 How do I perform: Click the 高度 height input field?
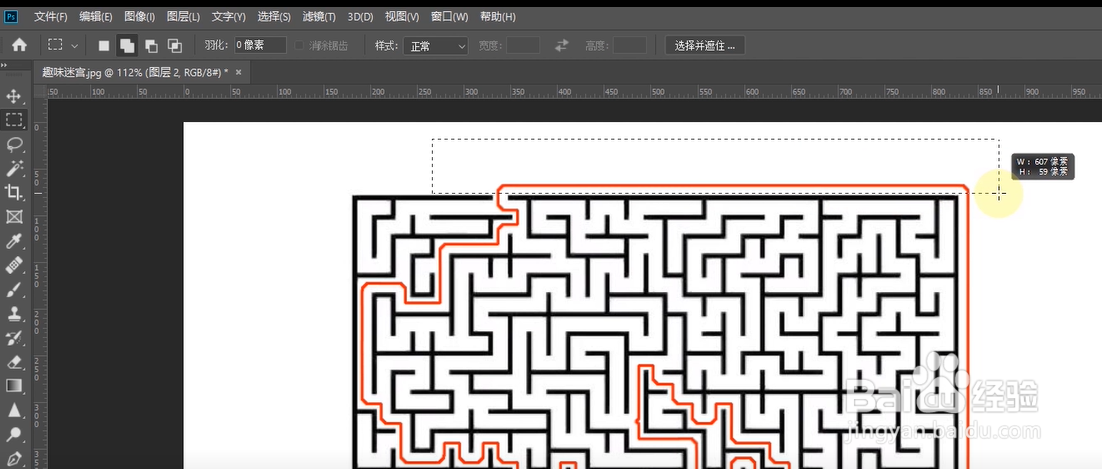[630, 46]
